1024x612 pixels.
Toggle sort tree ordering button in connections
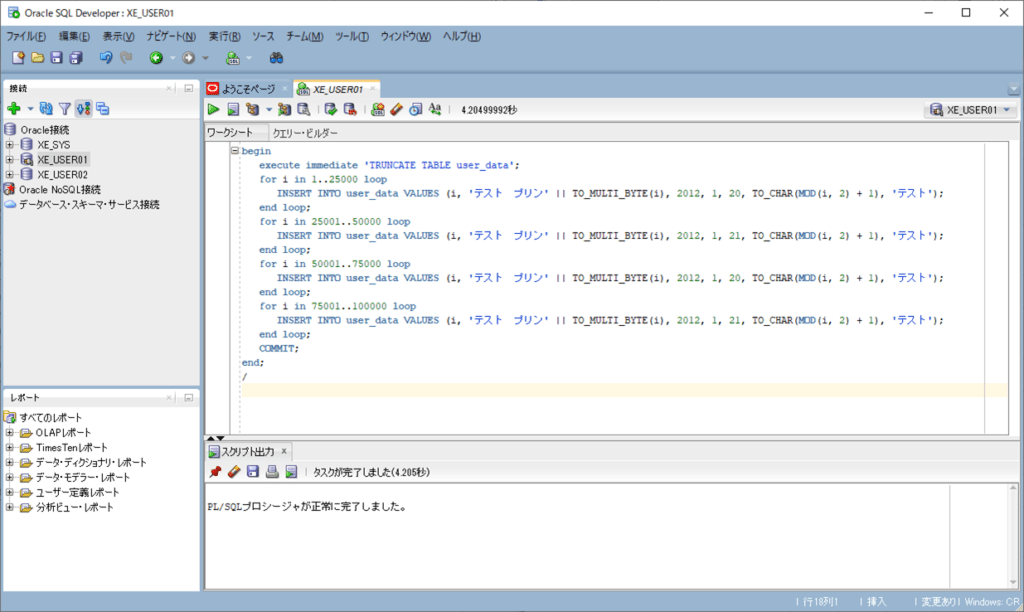coord(84,108)
